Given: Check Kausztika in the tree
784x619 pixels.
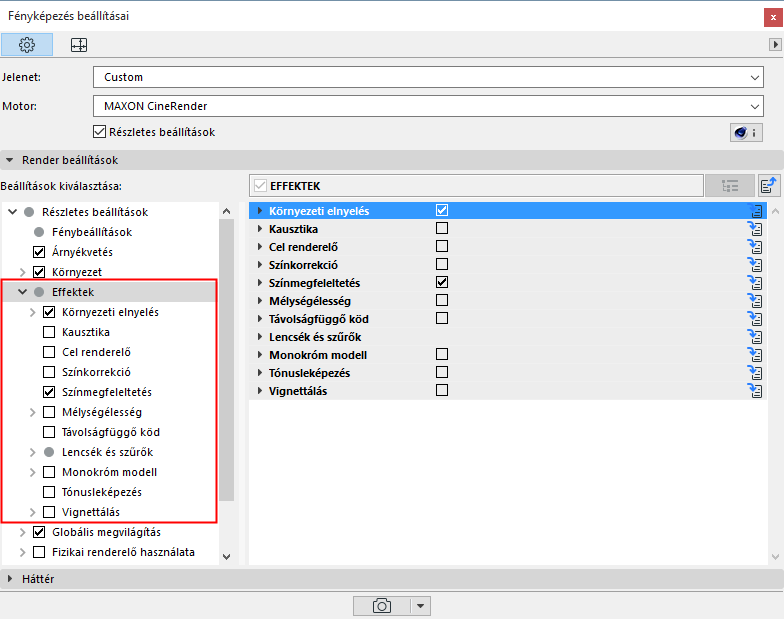Looking at the screenshot, I should pyautogui.click(x=49, y=332).
